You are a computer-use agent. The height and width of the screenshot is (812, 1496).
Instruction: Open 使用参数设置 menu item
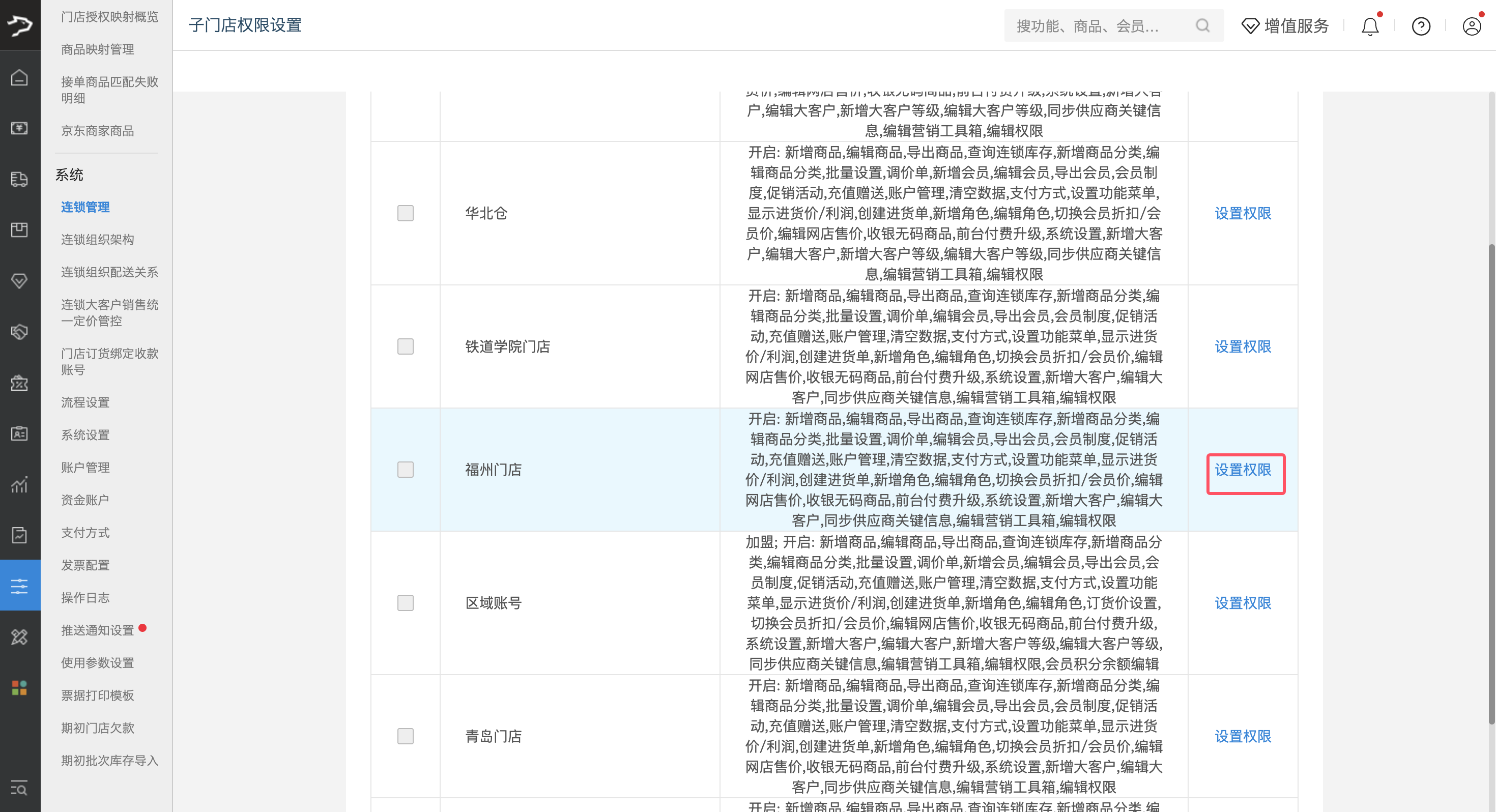click(98, 663)
